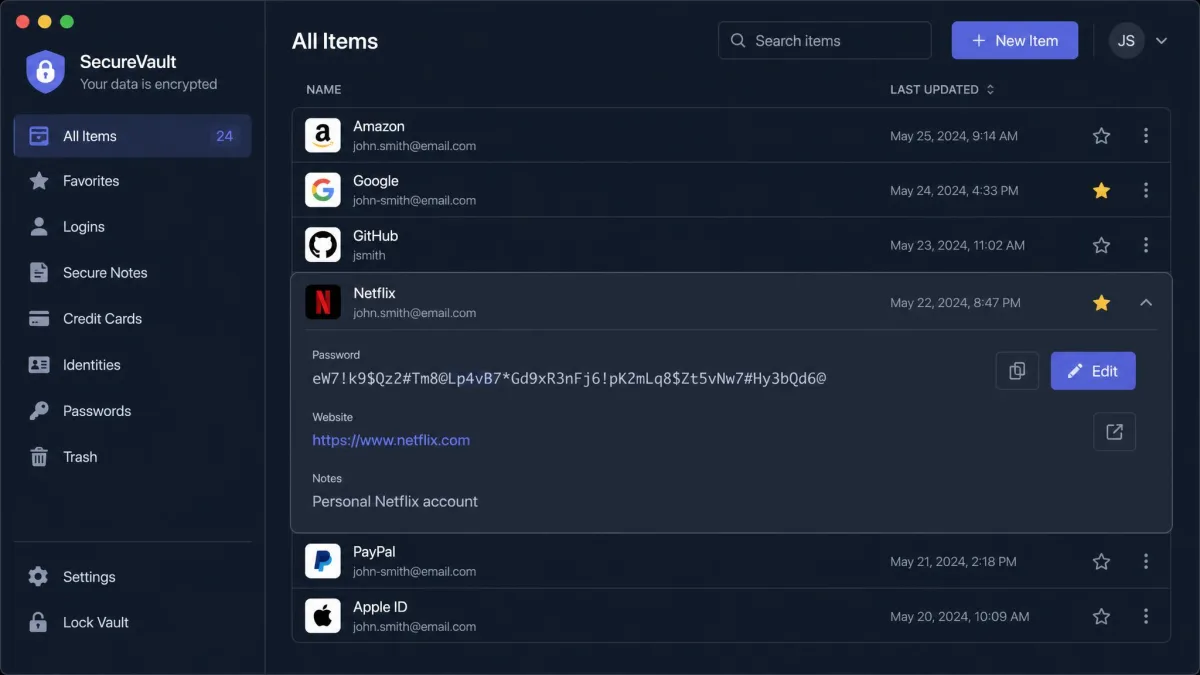Click the Apple ID logo icon

322,616
